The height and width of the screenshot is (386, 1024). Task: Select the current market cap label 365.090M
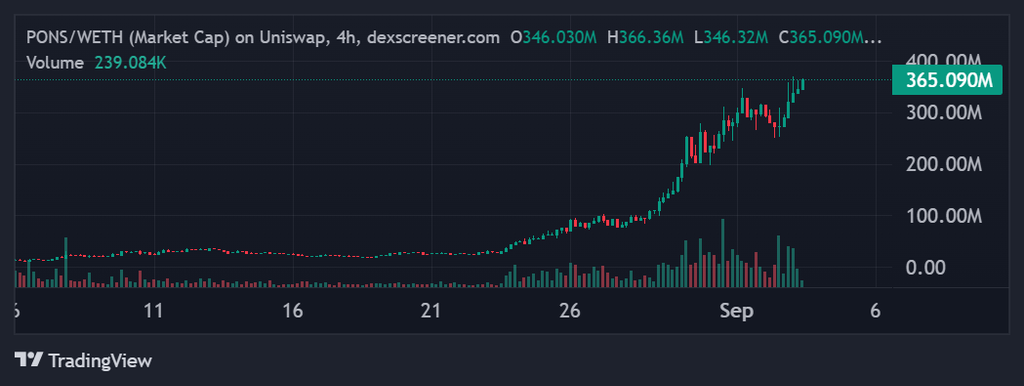947,80
